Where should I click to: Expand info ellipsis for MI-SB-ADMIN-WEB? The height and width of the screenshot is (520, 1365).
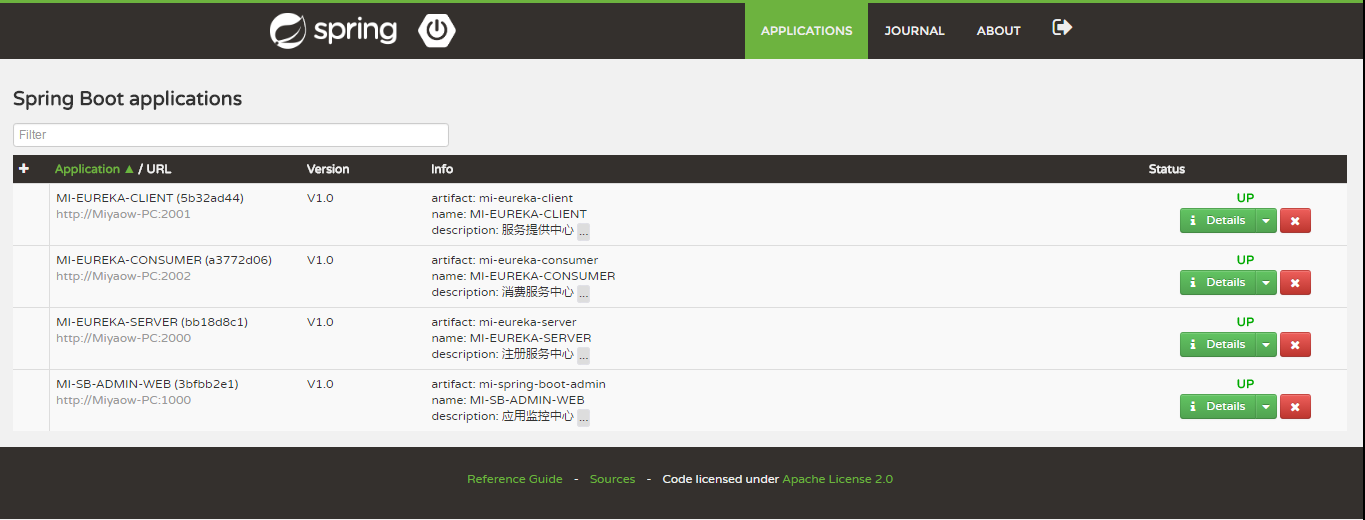tap(583, 417)
